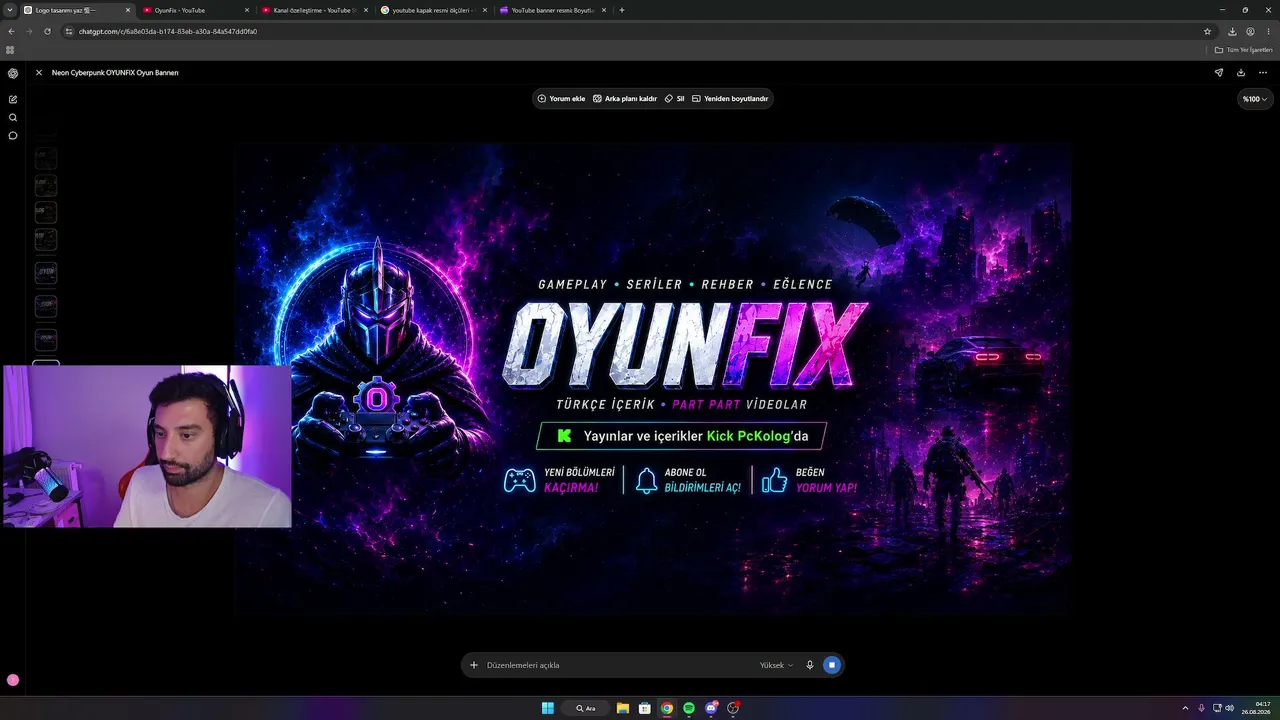The image size is (1280, 720).
Task: Start a new chat with the pencil icon
Action: [13, 99]
